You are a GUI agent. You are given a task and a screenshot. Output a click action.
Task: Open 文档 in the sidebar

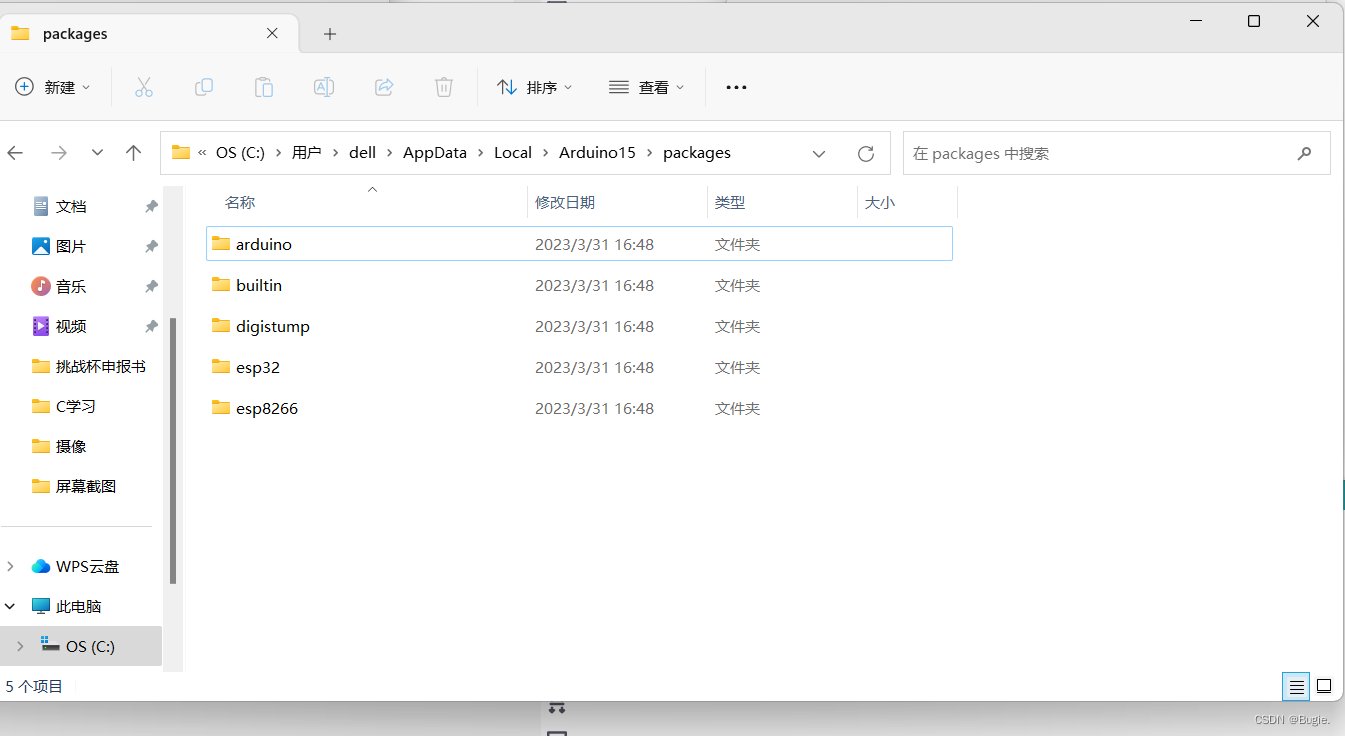tap(71, 206)
